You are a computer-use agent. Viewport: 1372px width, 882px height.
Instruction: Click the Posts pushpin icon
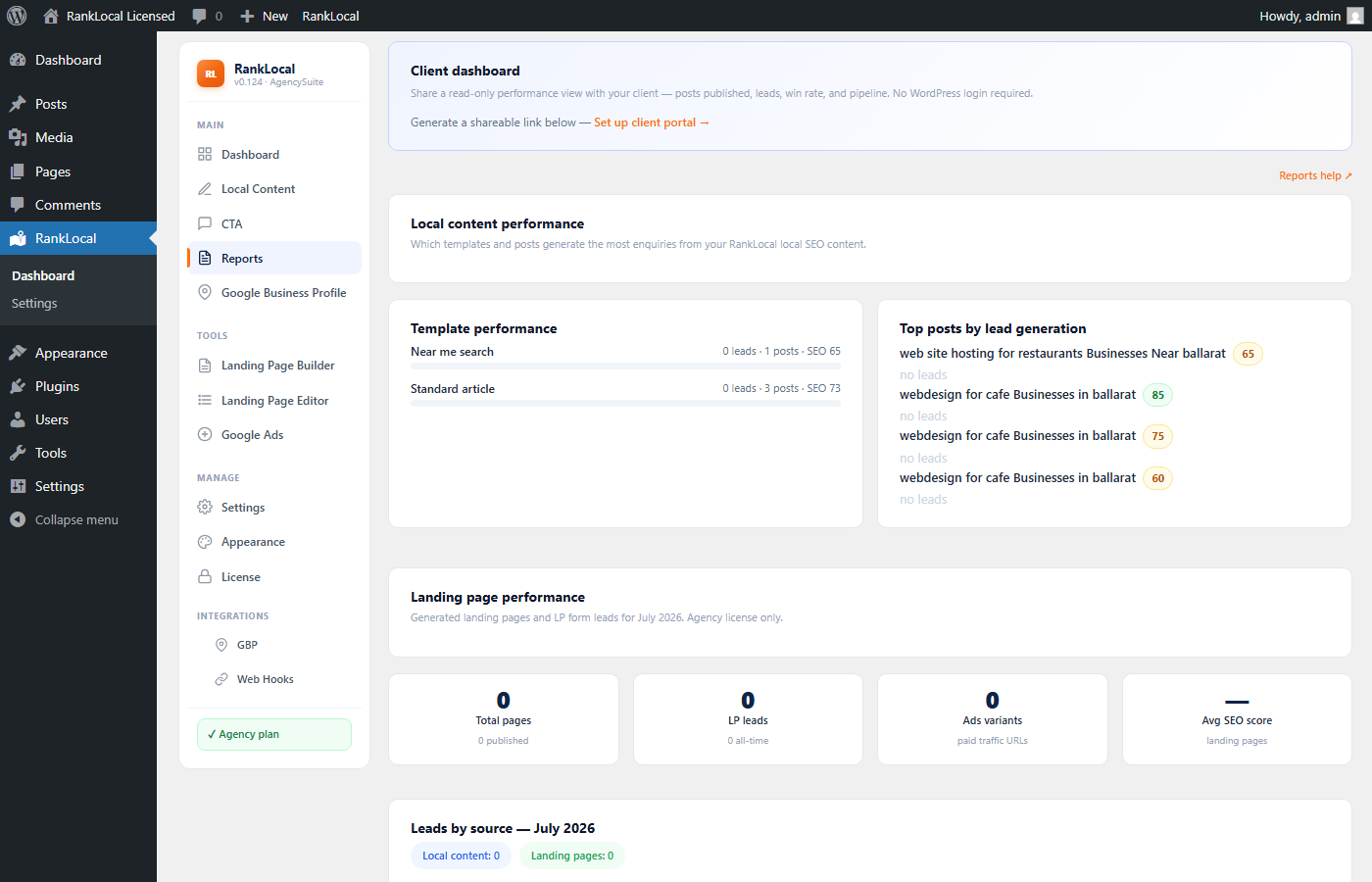click(x=18, y=104)
